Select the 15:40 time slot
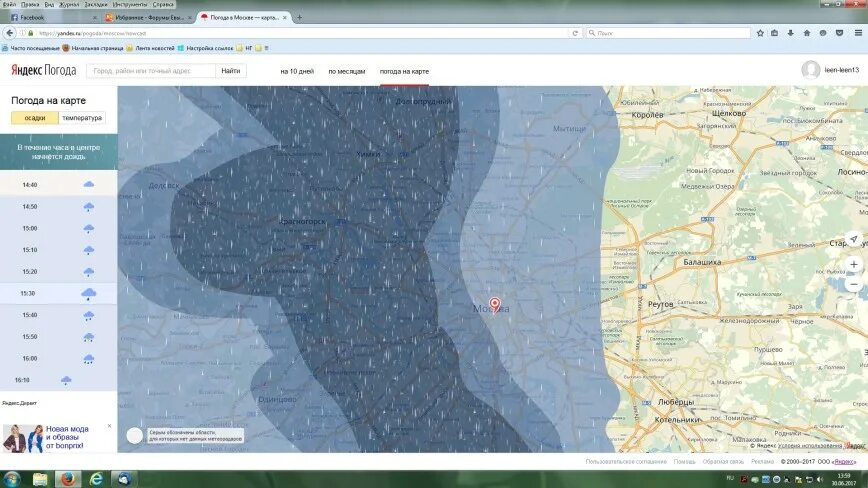This screenshot has width=868, height=488. click(x=58, y=315)
